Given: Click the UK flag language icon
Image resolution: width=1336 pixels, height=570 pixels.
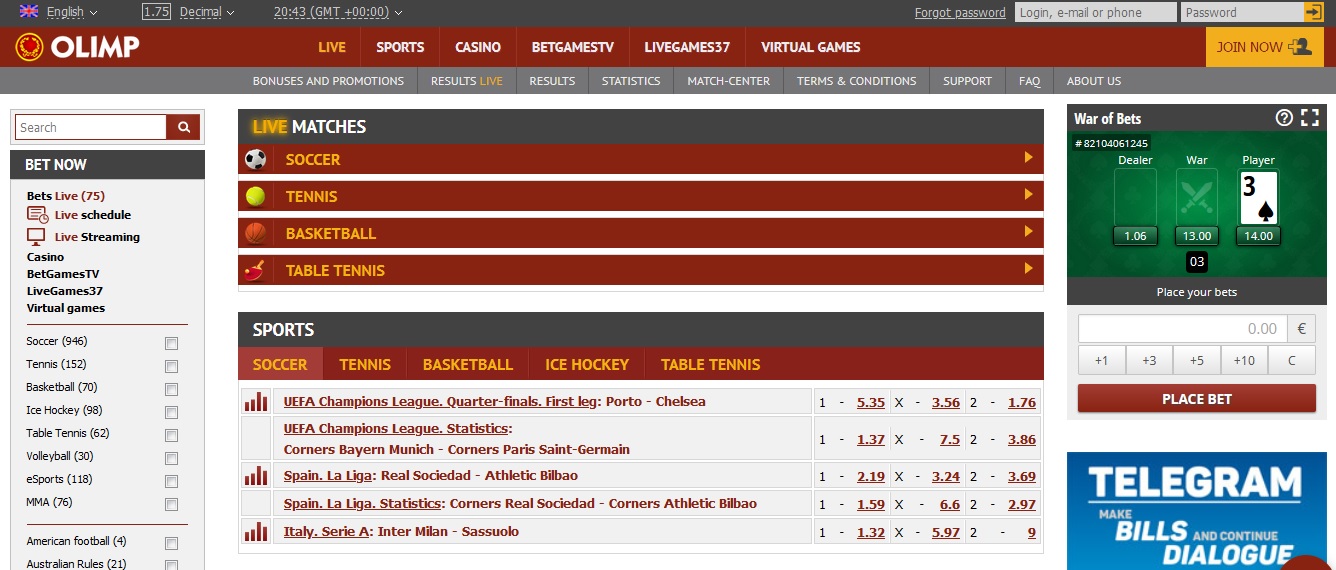Looking at the screenshot, I should tap(29, 12).
